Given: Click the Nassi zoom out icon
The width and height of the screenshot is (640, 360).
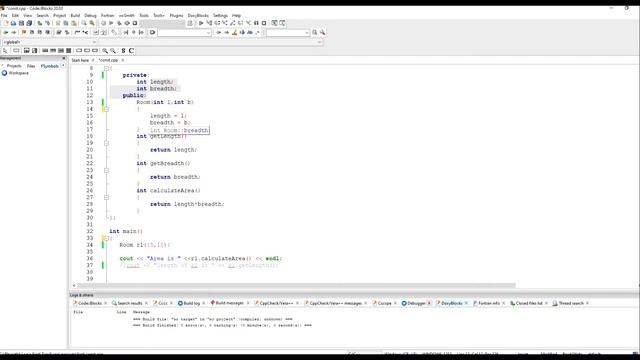Looking at the screenshot, I should tap(113, 51).
